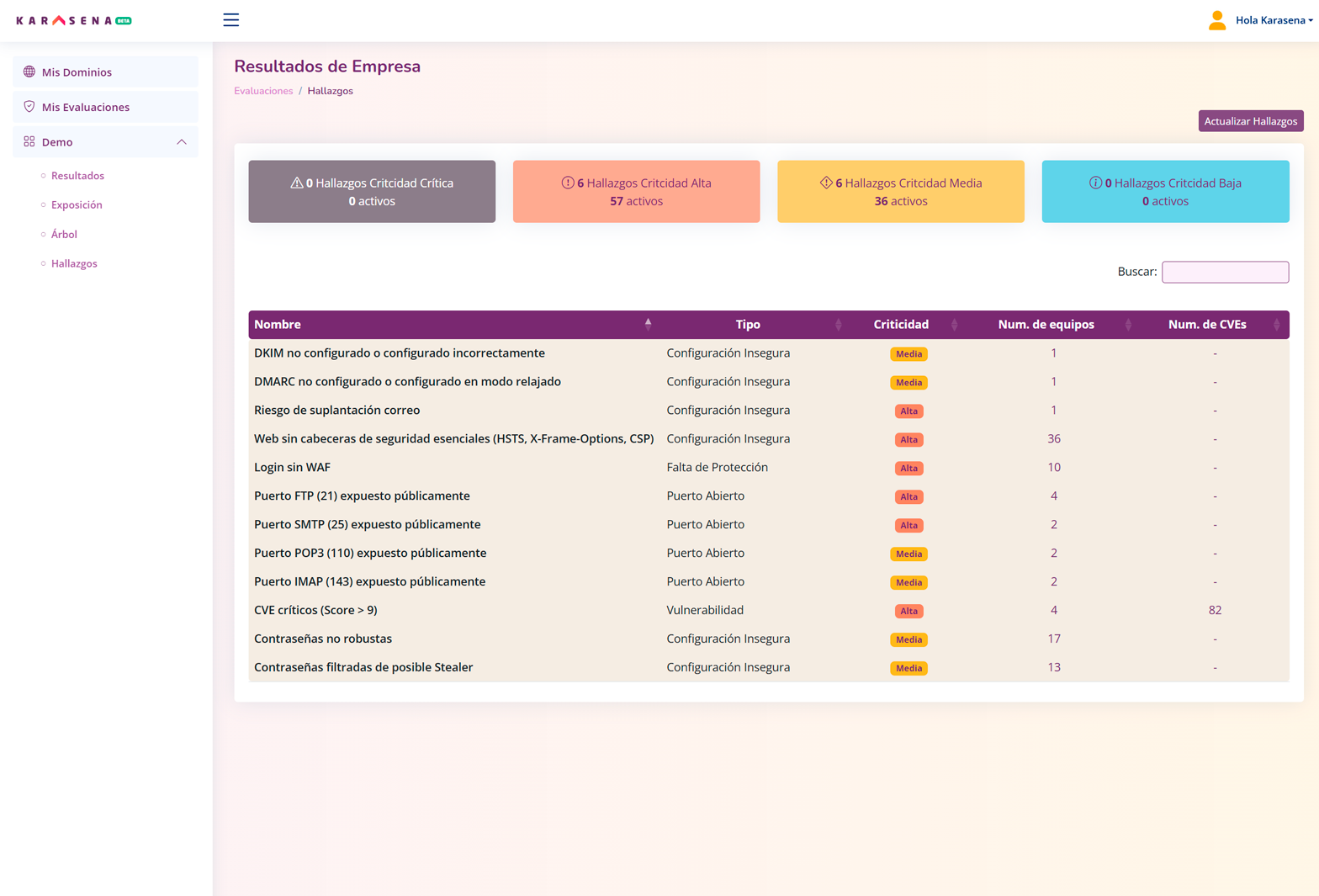Click the Media badge in Puerto POP3 row
Screen dimensions: 1319x896
coord(908,554)
